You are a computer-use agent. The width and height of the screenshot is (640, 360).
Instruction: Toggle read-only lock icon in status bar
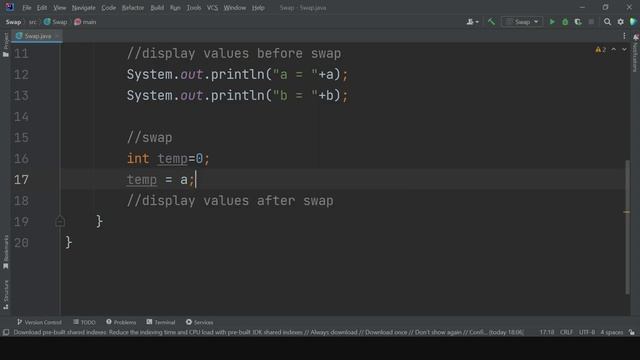(x=632, y=333)
